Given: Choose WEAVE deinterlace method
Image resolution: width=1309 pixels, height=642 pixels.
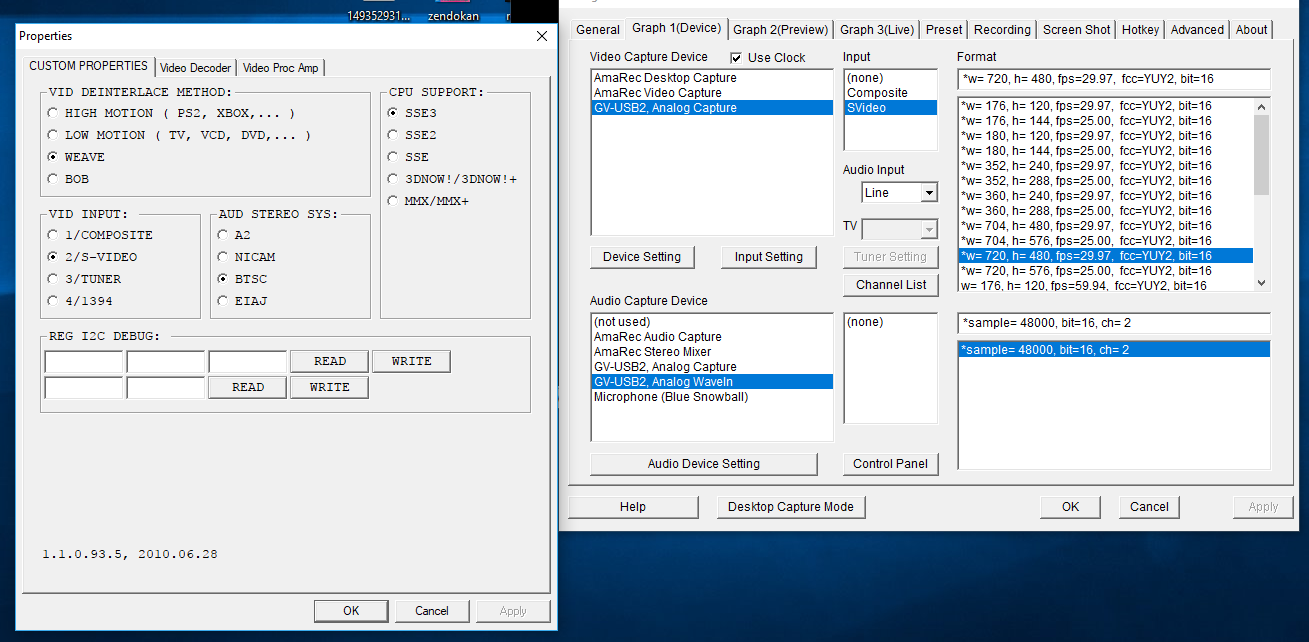Looking at the screenshot, I should point(53,157).
